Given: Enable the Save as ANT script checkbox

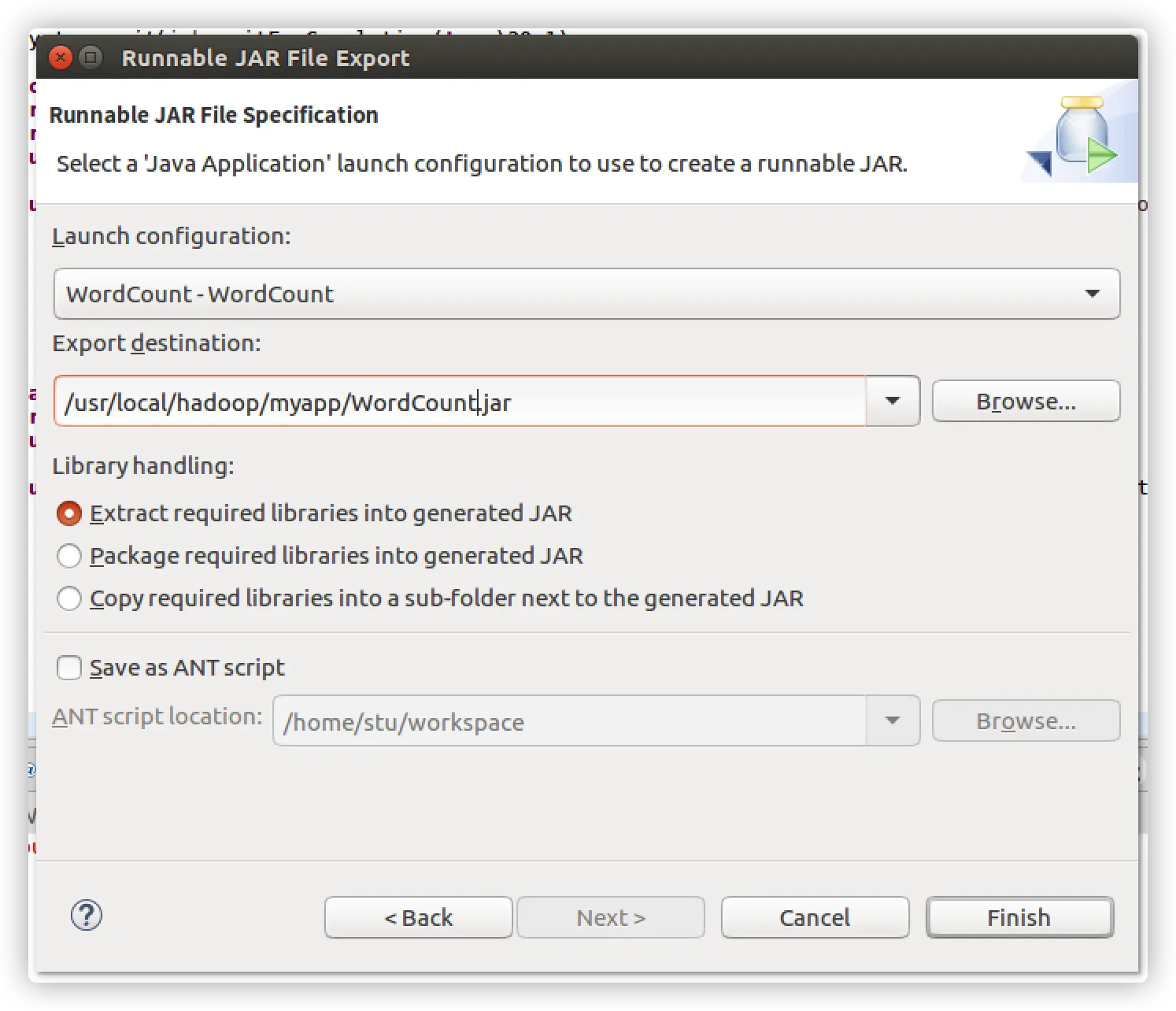Looking at the screenshot, I should point(69,668).
